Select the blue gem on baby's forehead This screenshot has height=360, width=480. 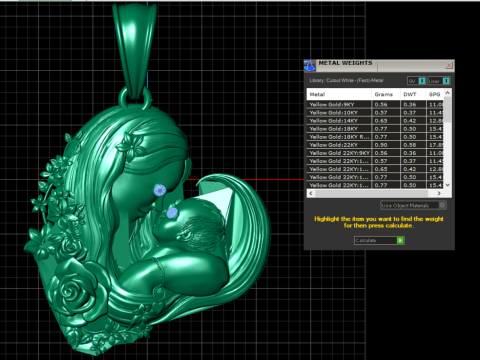coord(172,213)
